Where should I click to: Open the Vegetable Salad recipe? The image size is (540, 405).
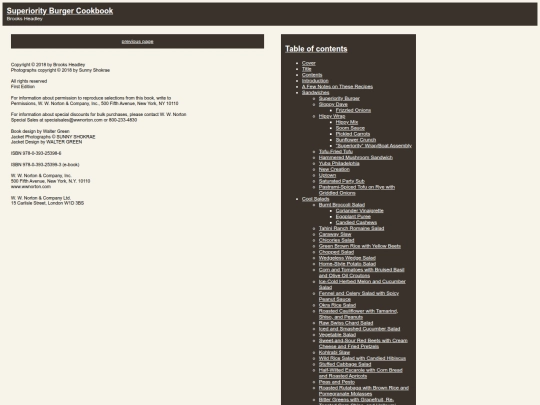click(337, 334)
